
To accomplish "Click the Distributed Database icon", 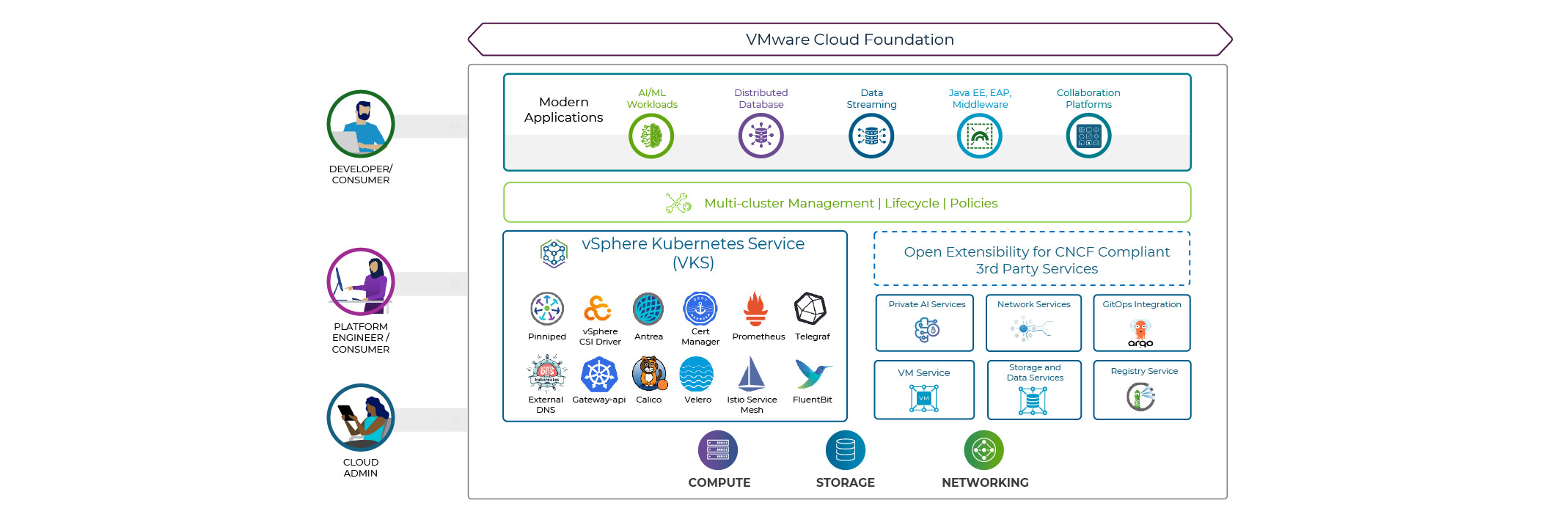I will [761, 136].
